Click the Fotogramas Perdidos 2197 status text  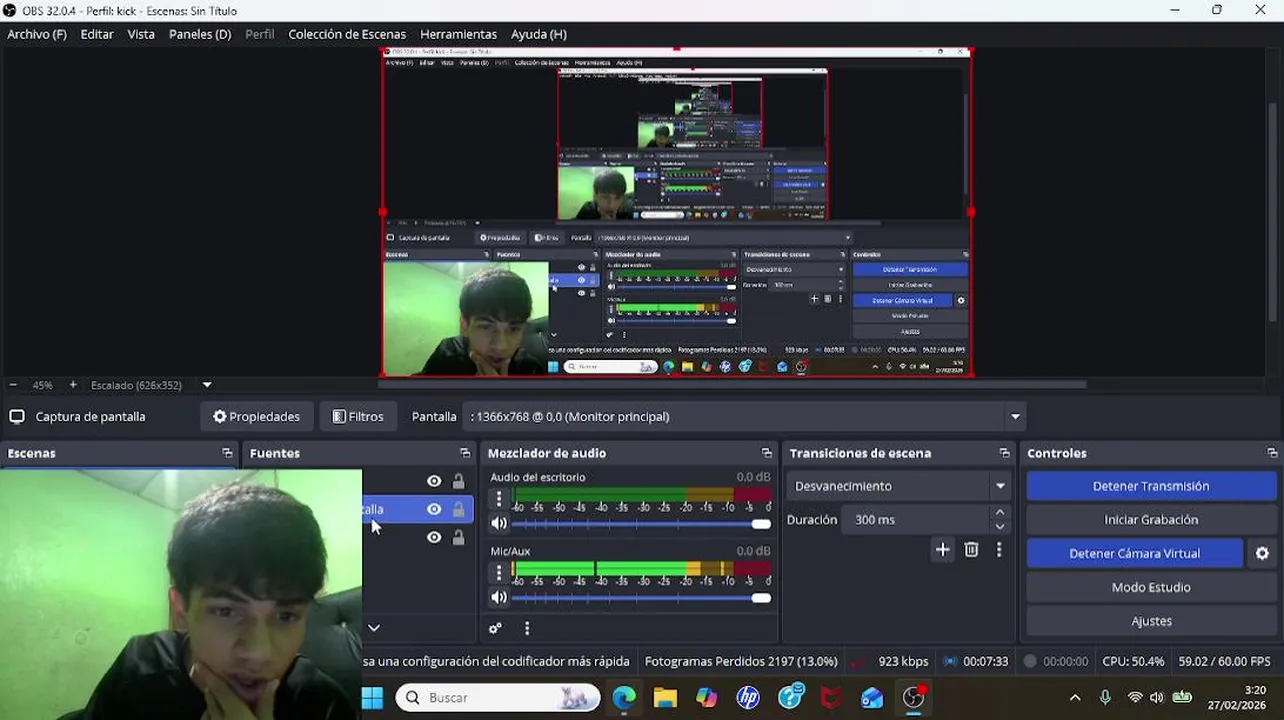(x=741, y=661)
